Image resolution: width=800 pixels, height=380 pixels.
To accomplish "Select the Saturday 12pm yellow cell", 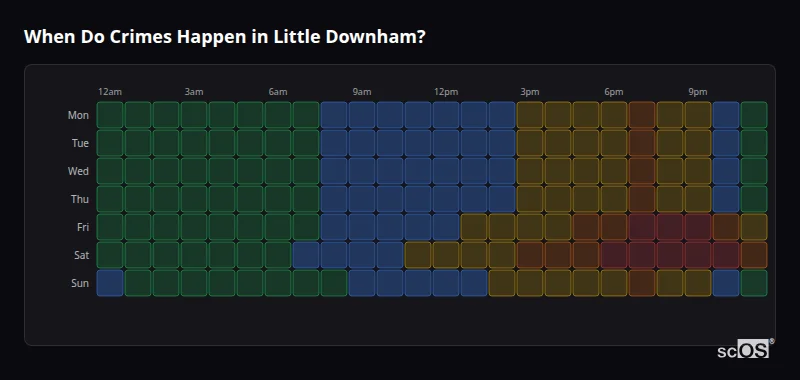I will click(446, 255).
